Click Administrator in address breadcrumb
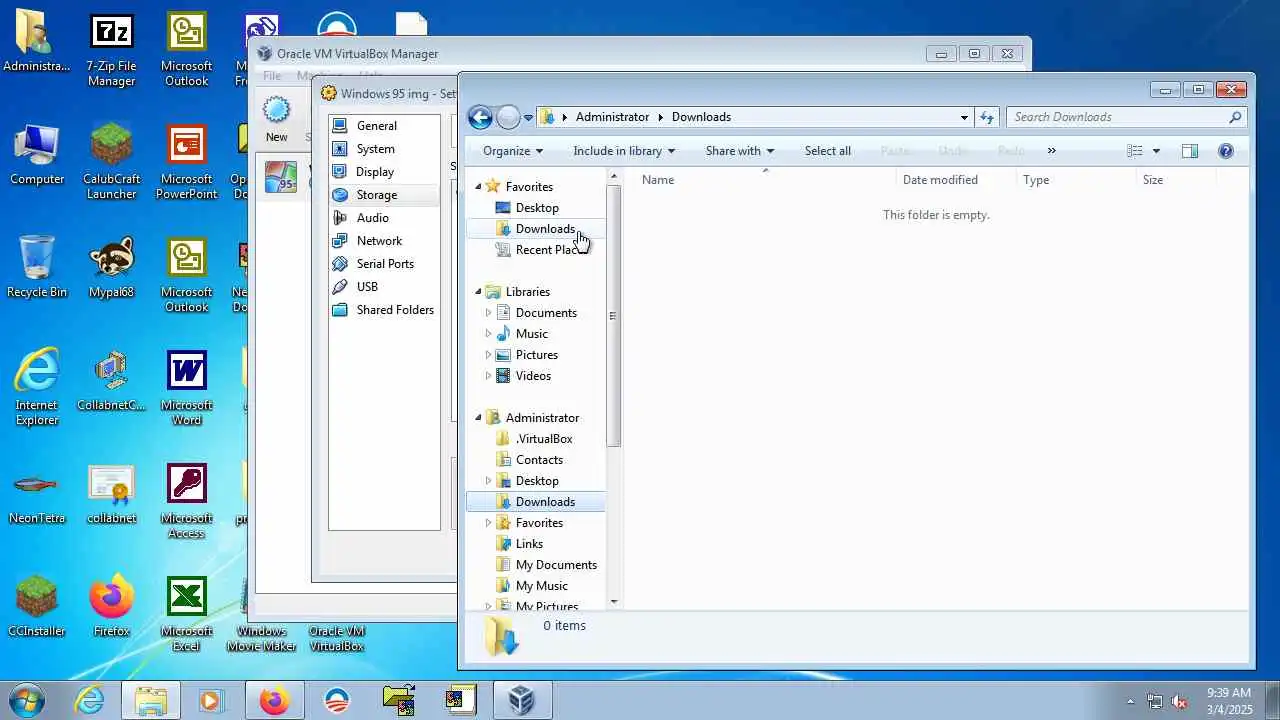 [612, 117]
